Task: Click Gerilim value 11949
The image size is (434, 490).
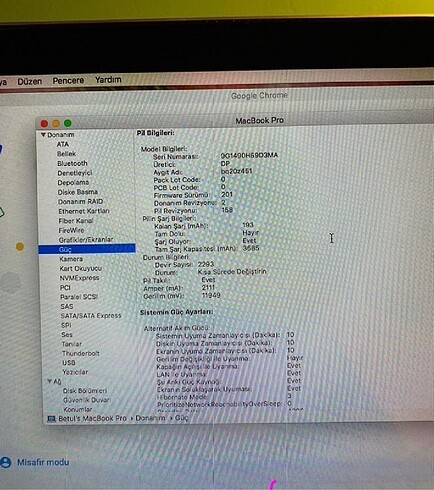Action: click(211, 295)
